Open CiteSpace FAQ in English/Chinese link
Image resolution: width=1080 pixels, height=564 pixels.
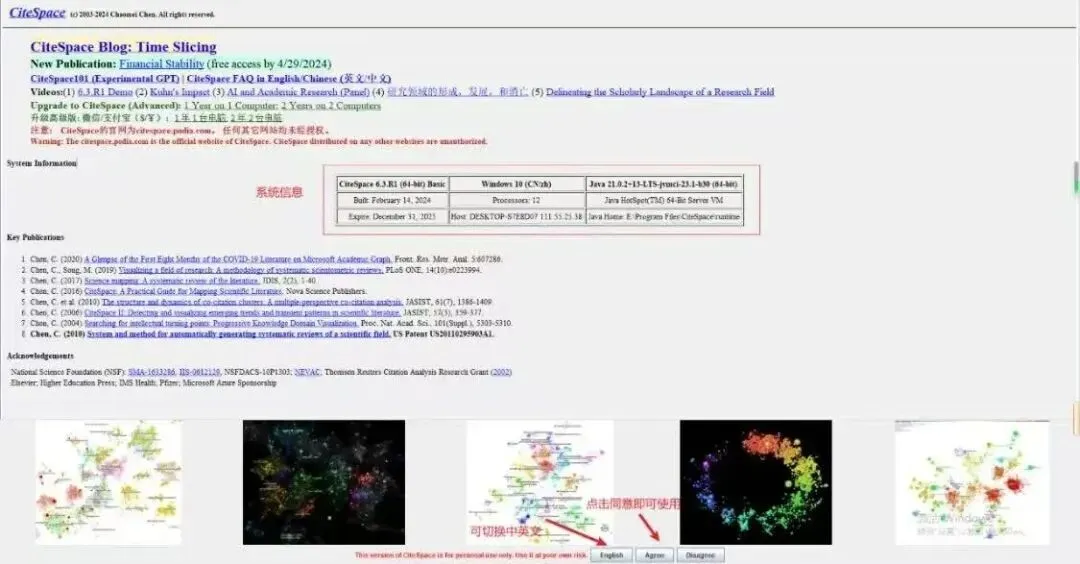pos(289,79)
